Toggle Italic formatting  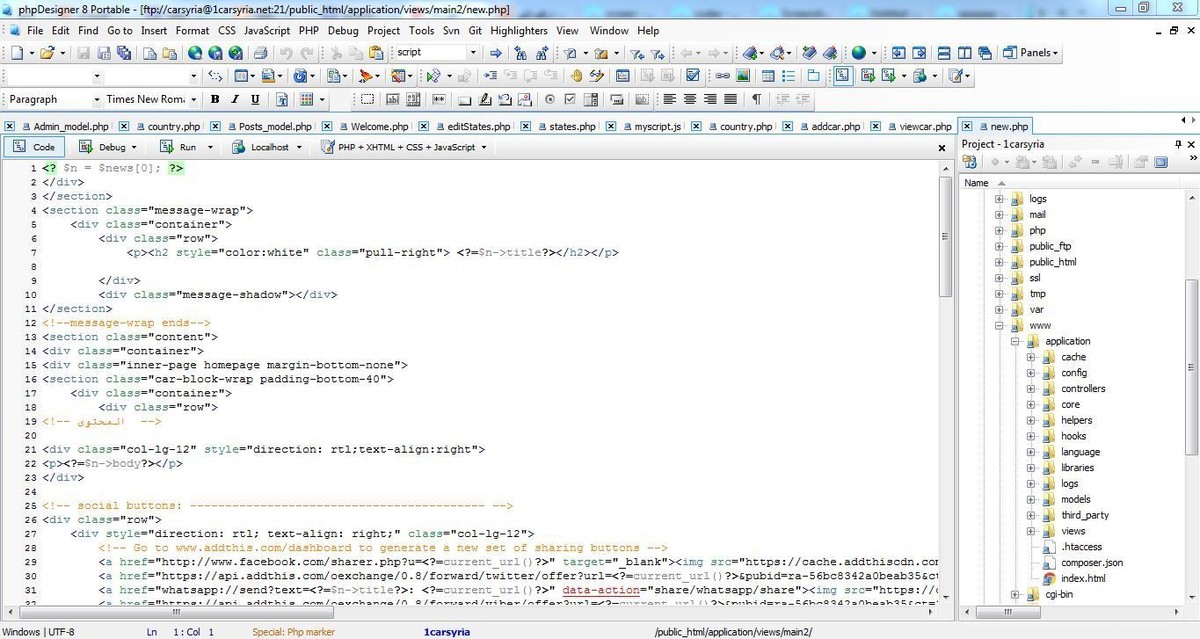(235, 99)
